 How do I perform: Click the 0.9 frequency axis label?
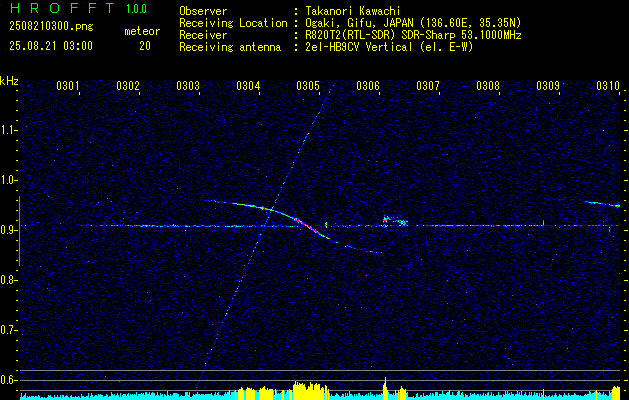click(x=8, y=230)
